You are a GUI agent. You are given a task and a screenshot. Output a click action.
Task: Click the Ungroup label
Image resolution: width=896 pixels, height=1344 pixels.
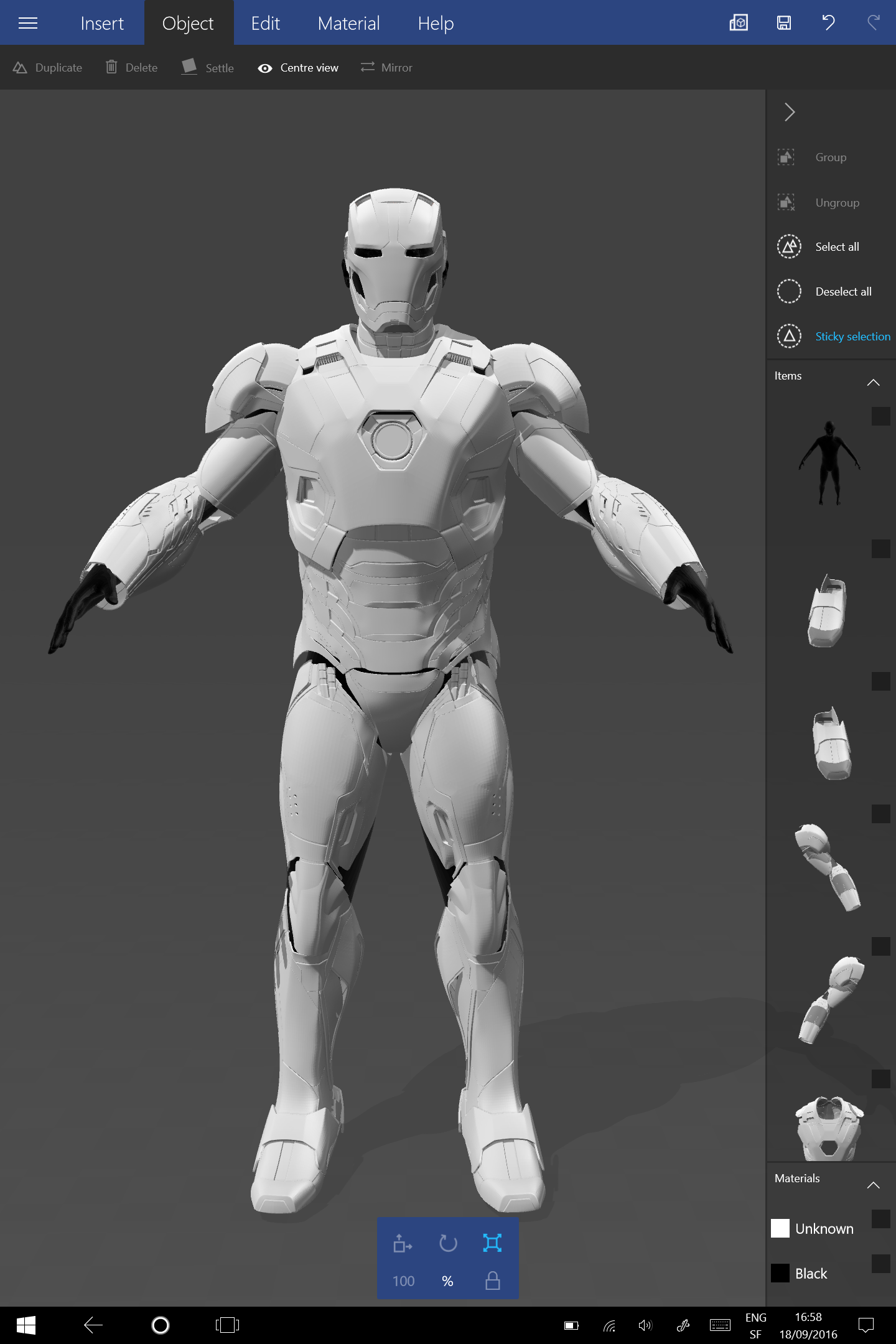point(837,203)
